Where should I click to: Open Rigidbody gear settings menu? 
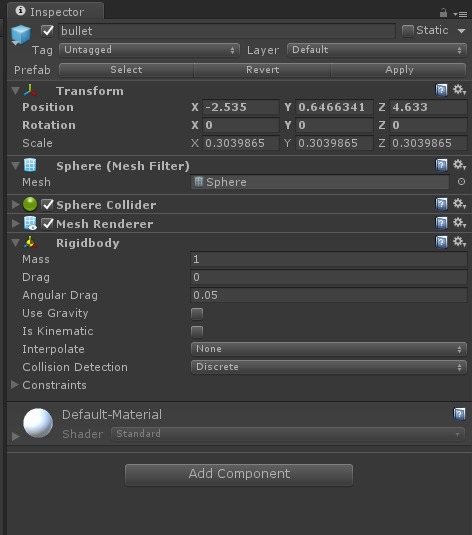tap(459, 242)
